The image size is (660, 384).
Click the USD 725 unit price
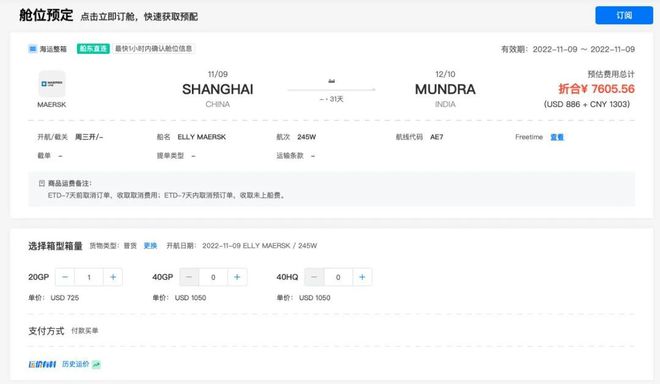(64, 298)
